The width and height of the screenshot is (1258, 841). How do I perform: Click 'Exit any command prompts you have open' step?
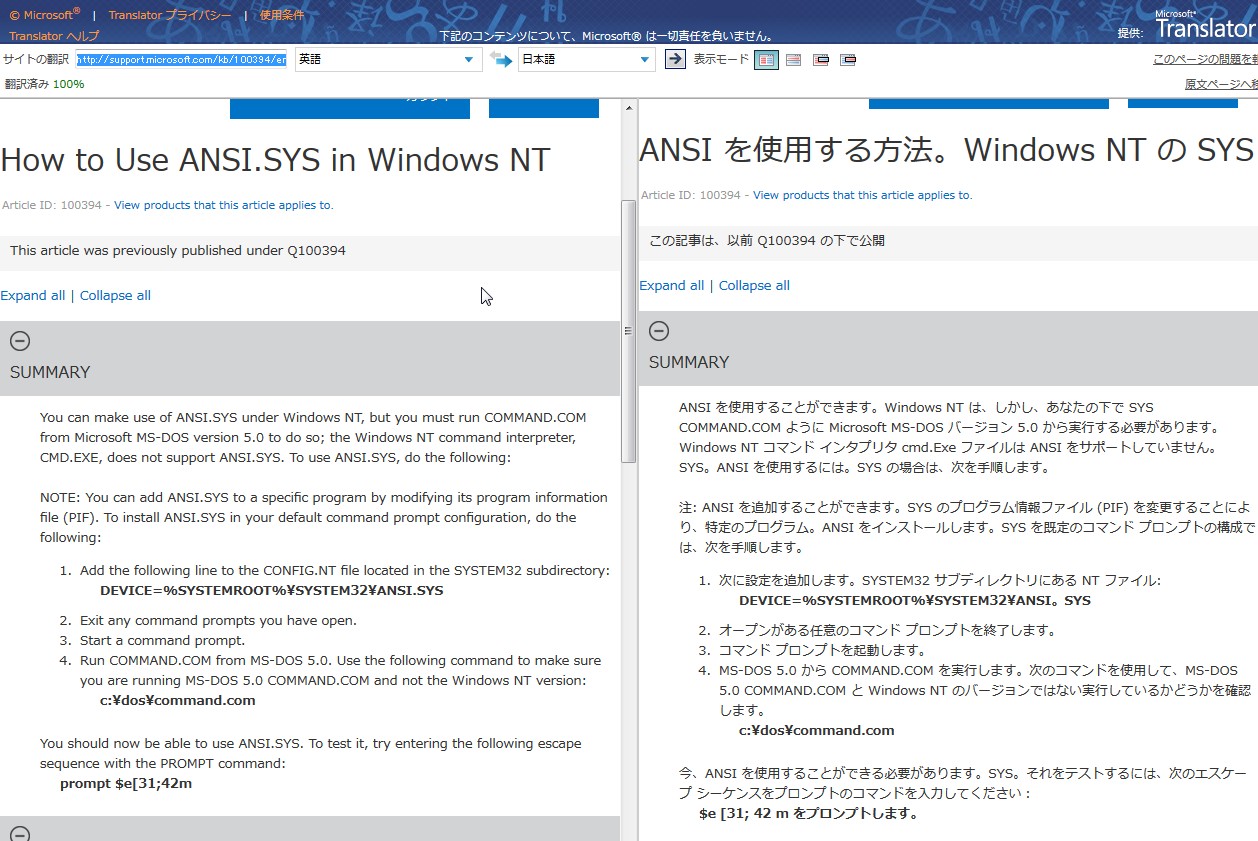(218, 620)
